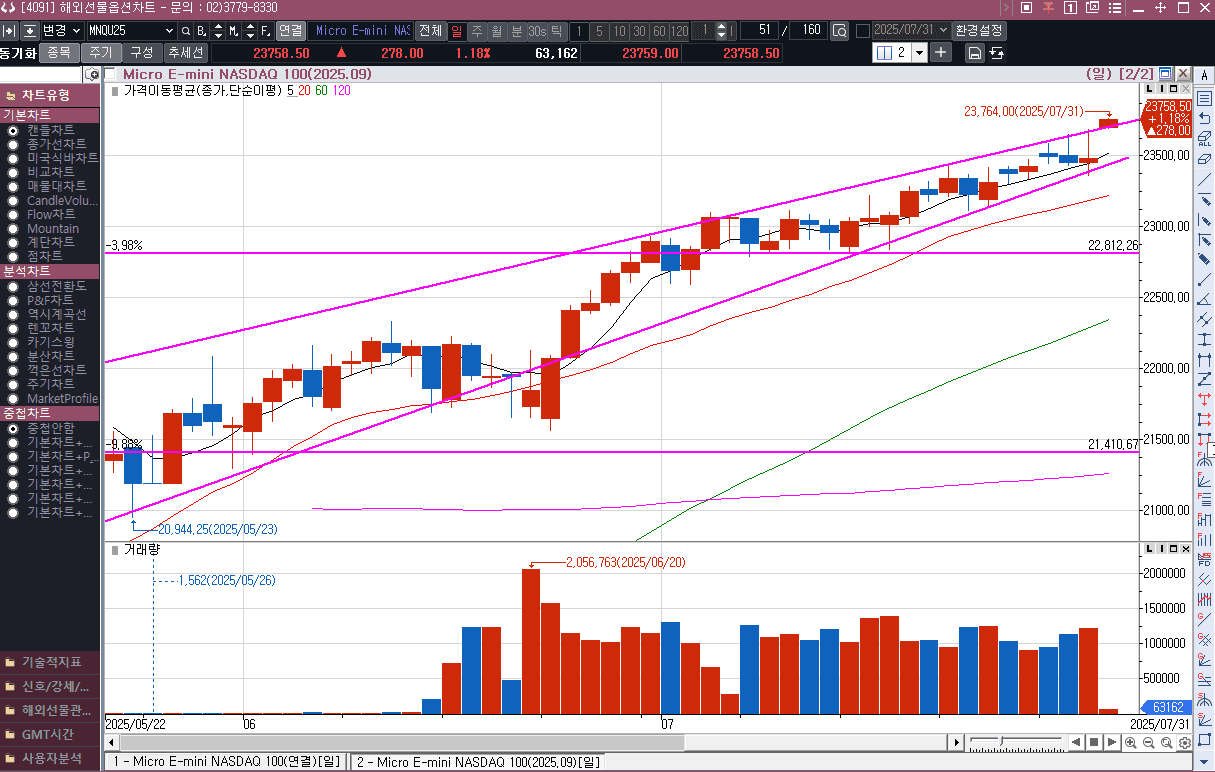Viewport: 1215px width, 772px height.
Task: Click the zoom in magnifier icon
Action: tap(1130, 743)
